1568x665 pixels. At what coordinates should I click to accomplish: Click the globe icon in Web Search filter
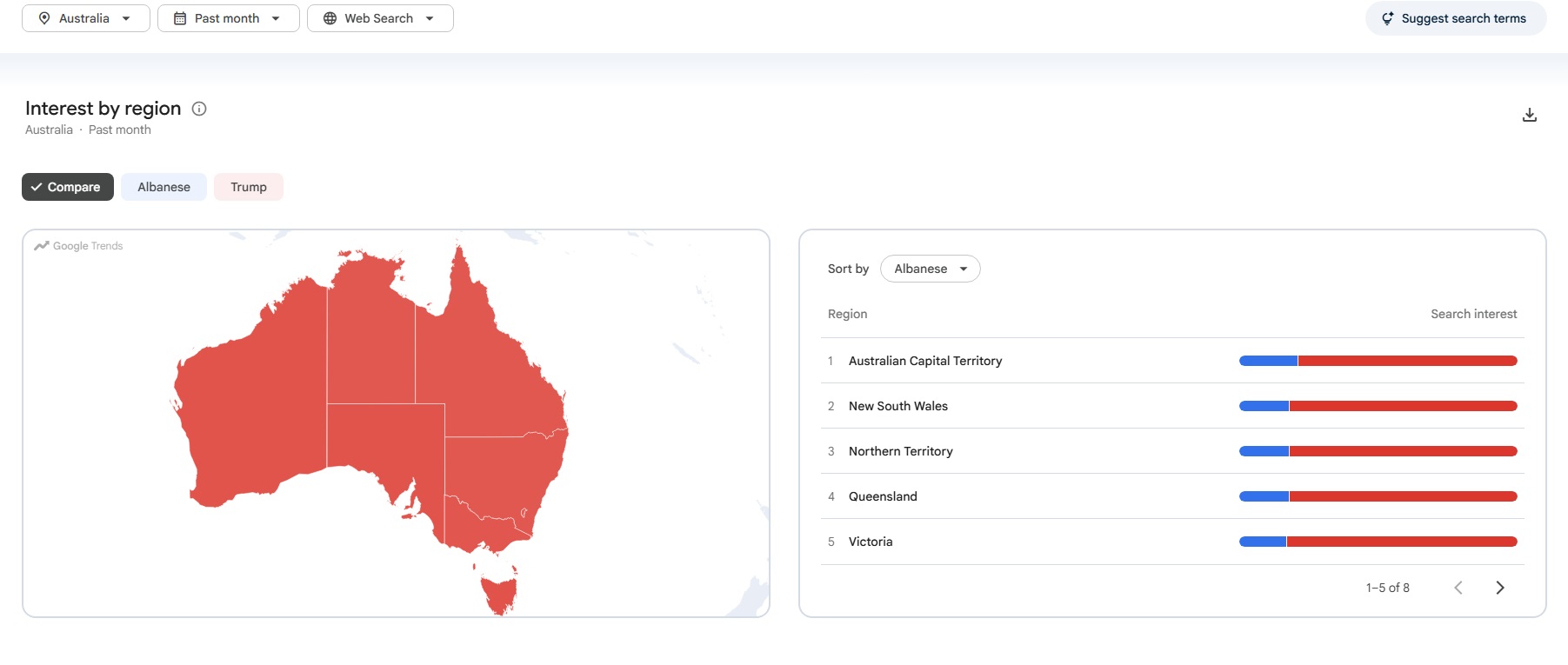point(330,18)
